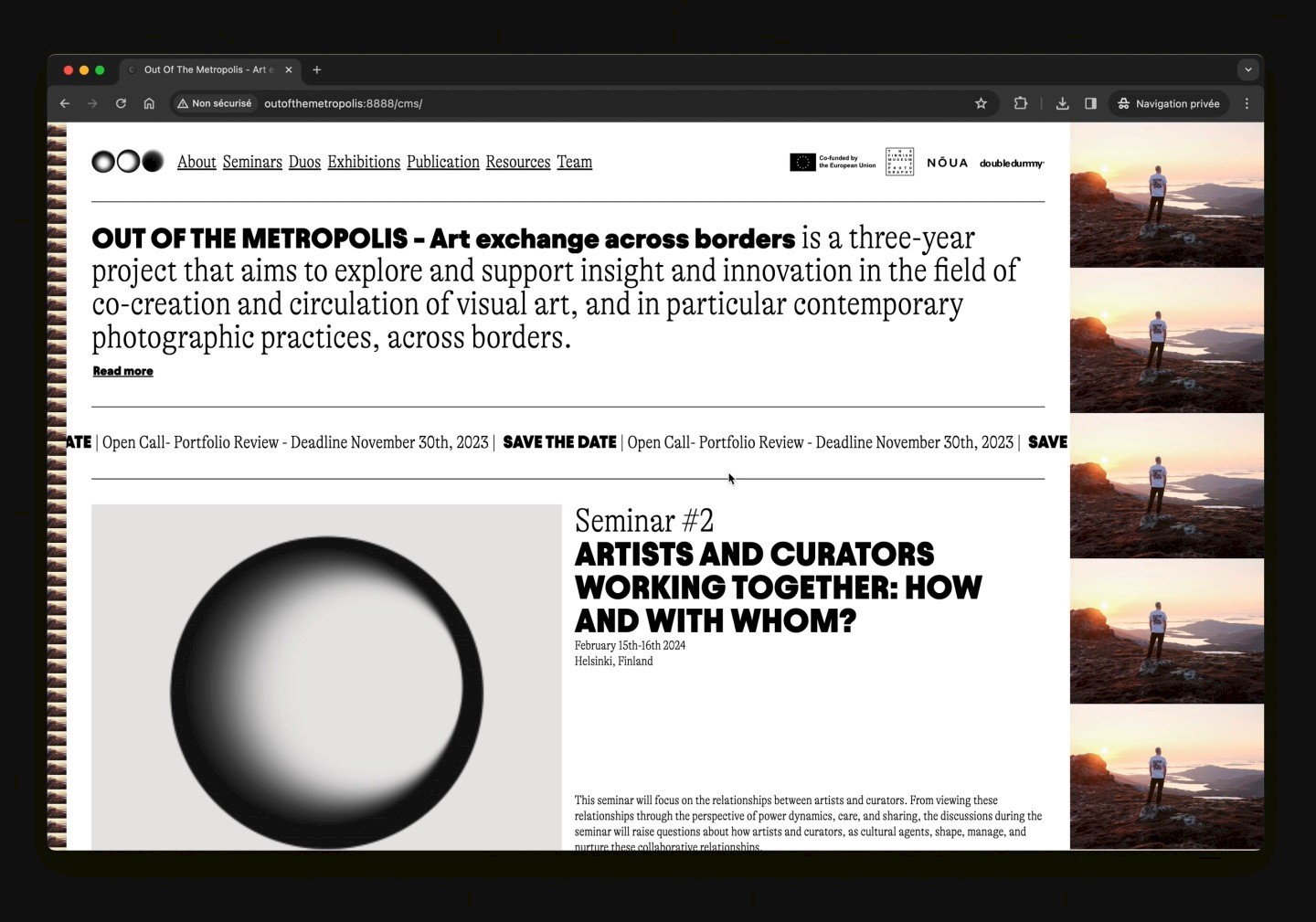Click the Finnish Museum of Photography logo

coord(899,162)
